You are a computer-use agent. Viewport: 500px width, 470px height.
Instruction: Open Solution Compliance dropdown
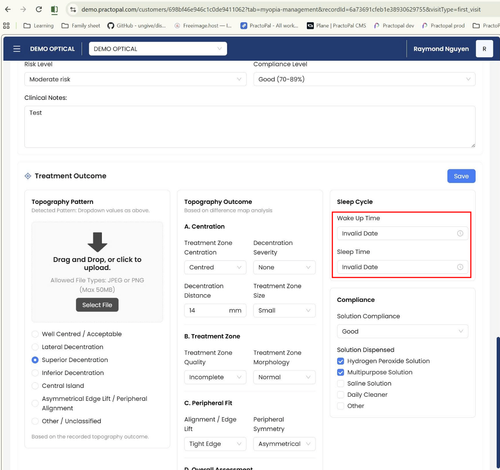[402, 331]
